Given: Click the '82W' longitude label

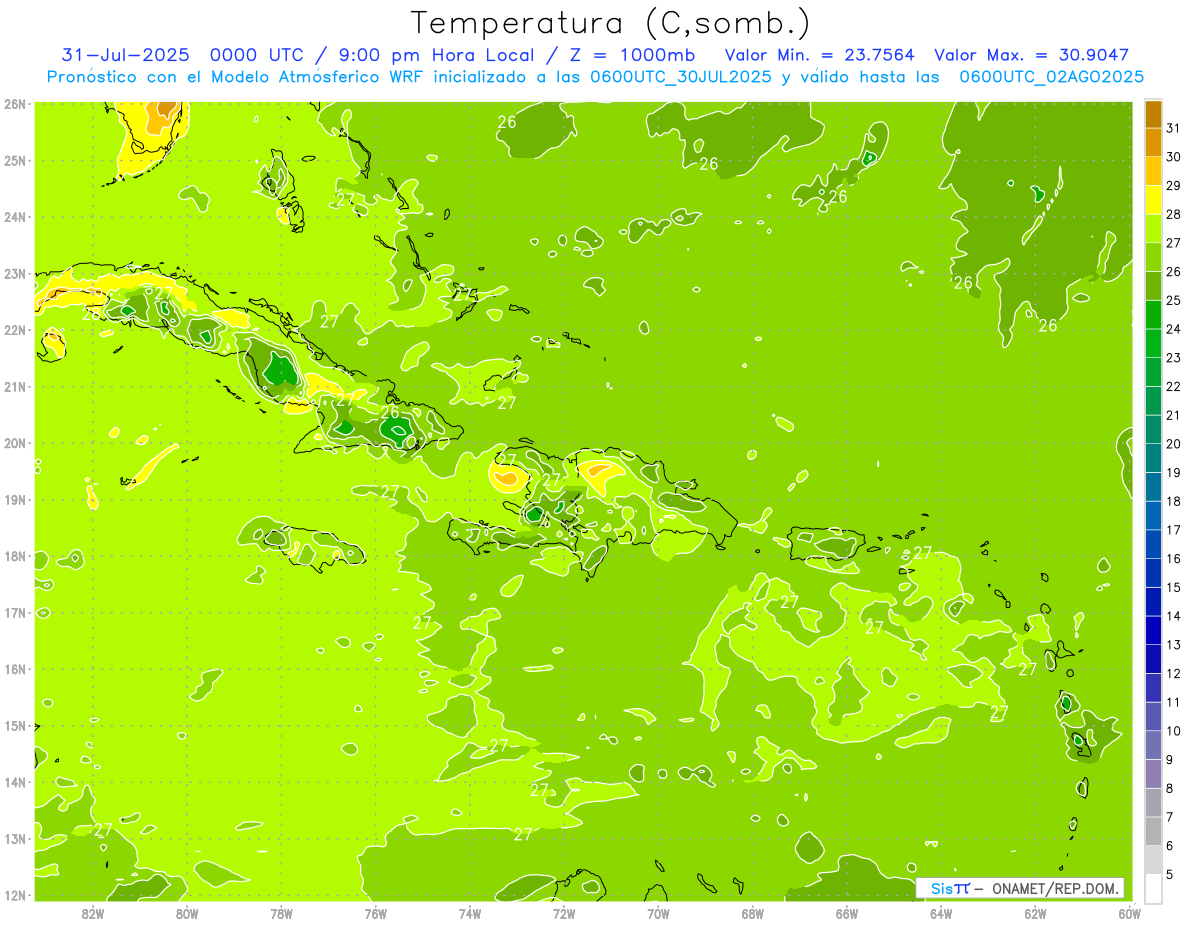Looking at the screenshot, I should click(93, 913).
